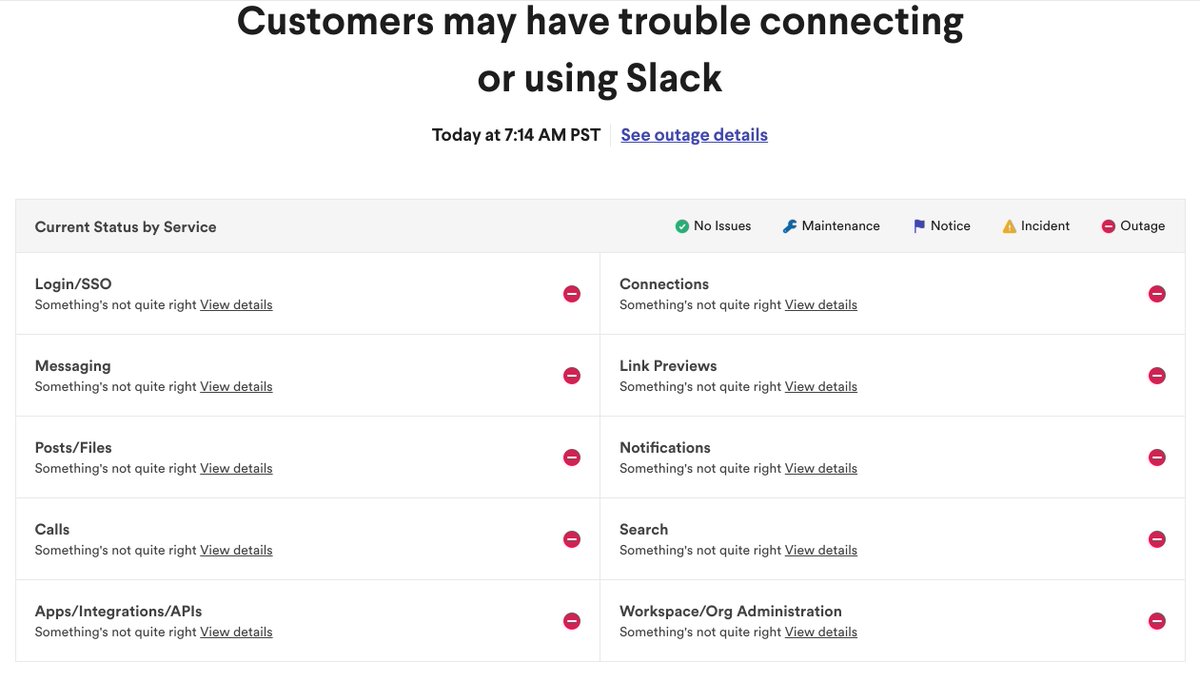View details for Posts/Files
This screenshot has height=681, width=1200.
click(x=236, y=469)
